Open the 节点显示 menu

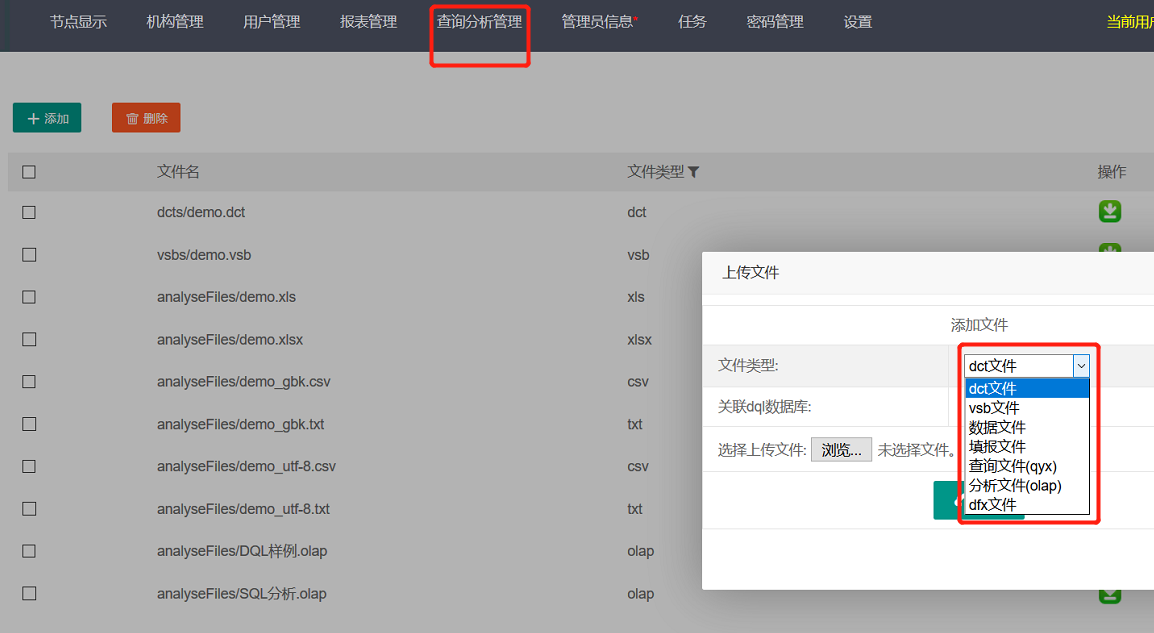coord(78,22)
